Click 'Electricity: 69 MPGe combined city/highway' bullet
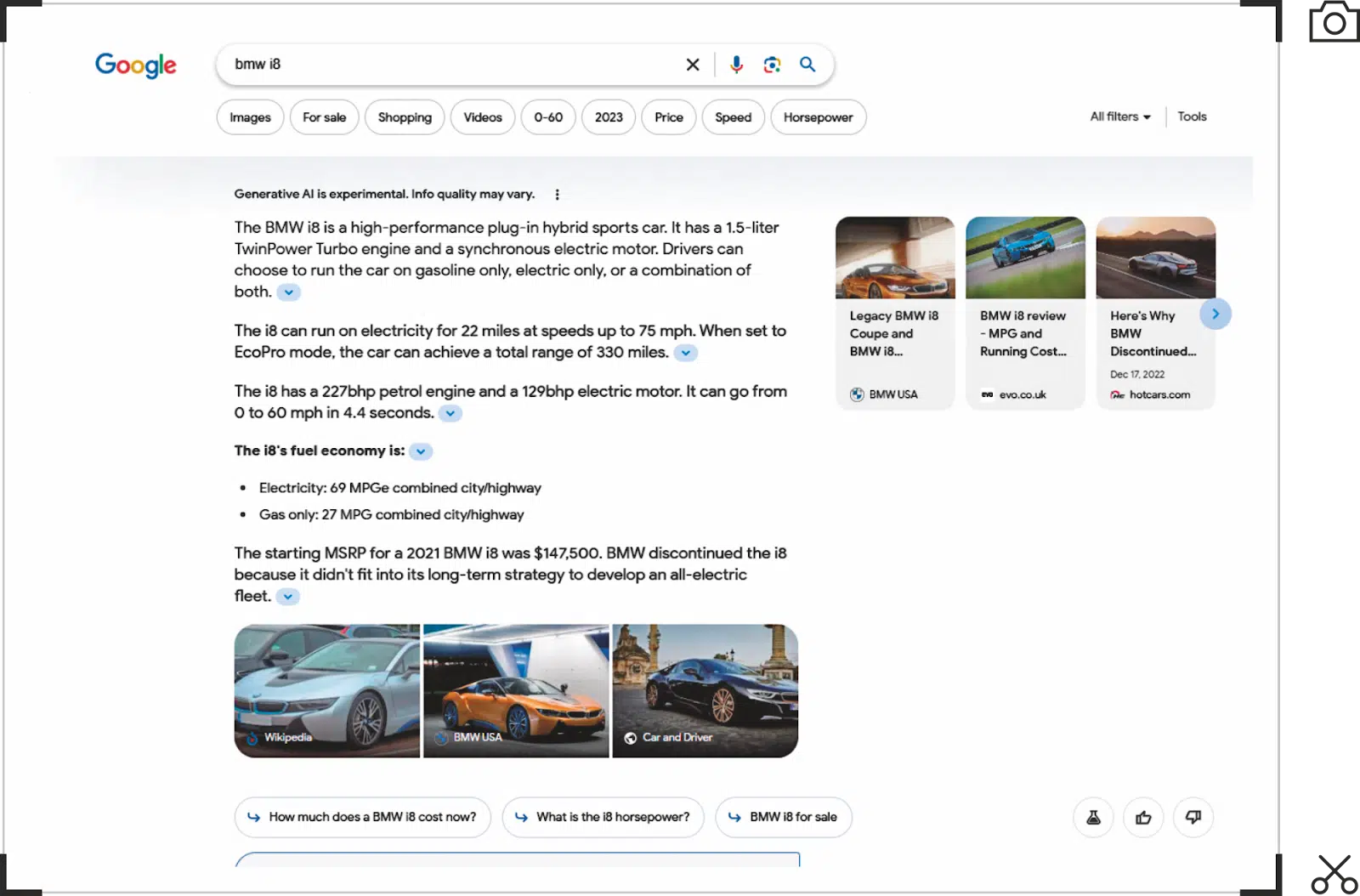Image resolution: width=1360 pixels, height=896 pixels. tap(399, 488)
